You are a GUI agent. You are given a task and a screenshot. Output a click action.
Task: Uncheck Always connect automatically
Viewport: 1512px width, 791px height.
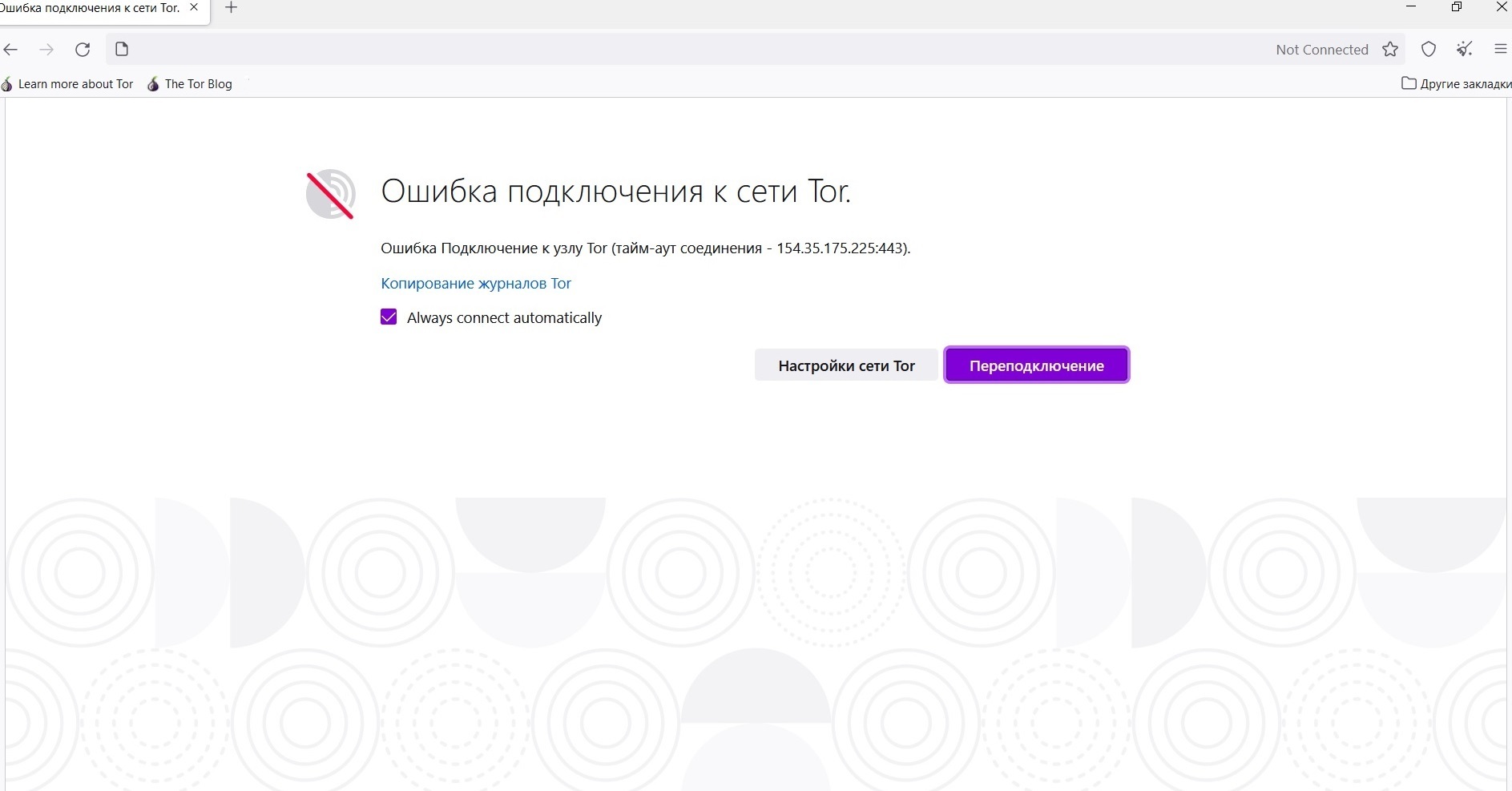click(x=388, y=317)
